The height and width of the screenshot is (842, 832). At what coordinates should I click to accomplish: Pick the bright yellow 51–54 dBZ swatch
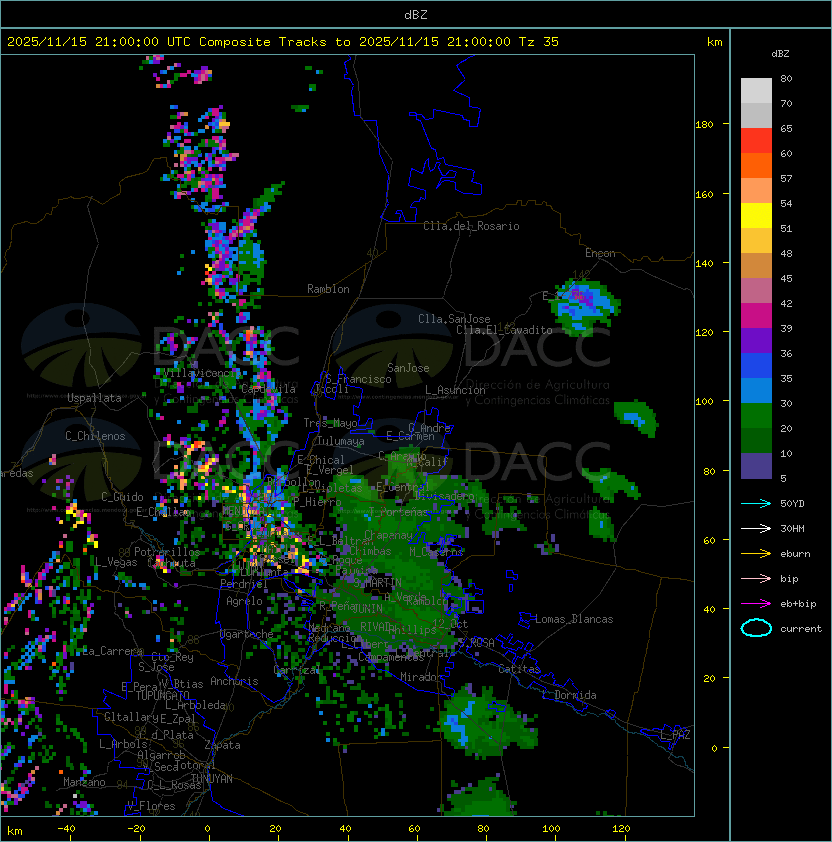756,216
